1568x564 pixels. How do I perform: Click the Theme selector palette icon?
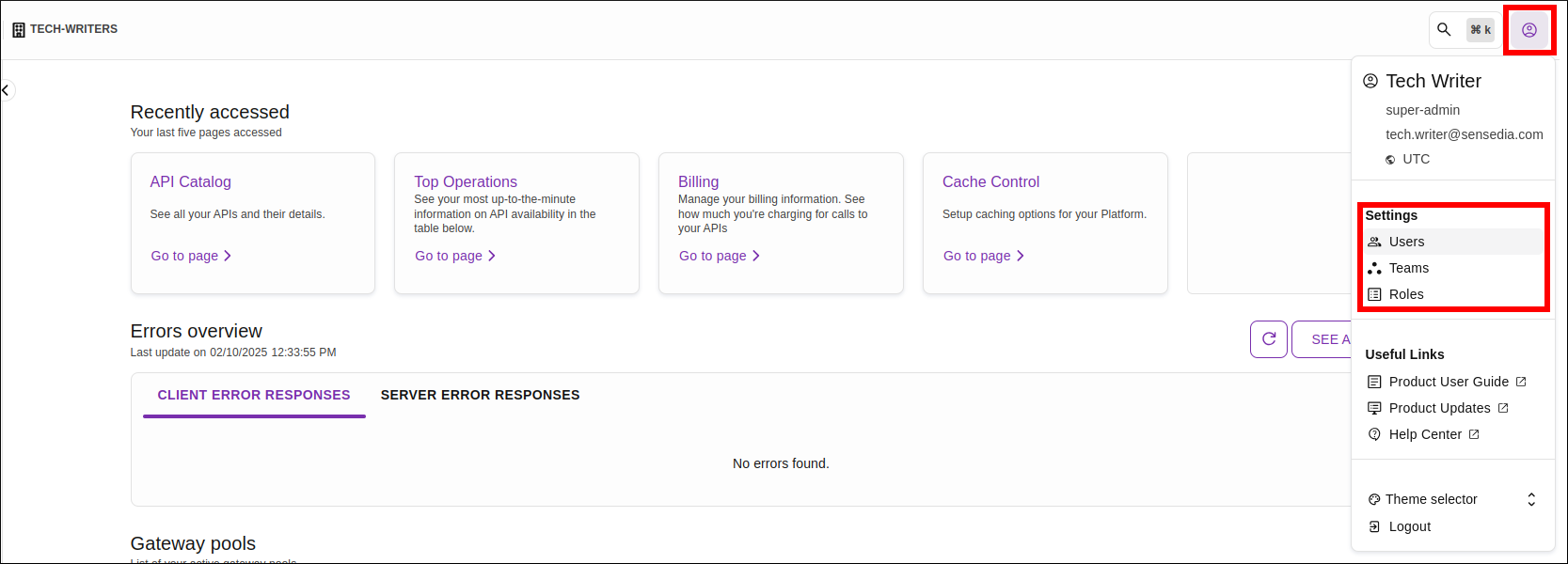[x=1374, y=499]
